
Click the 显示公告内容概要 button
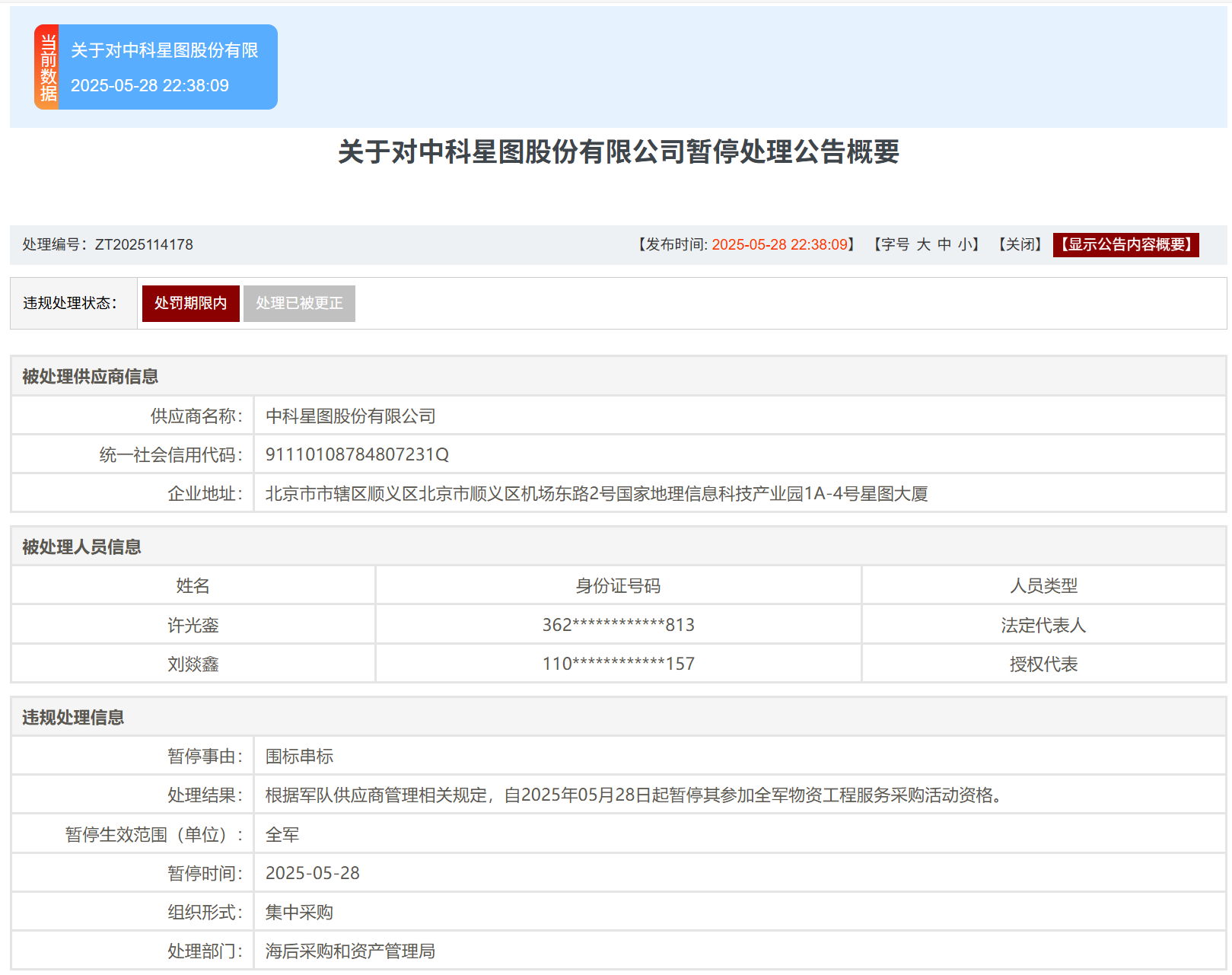click(x=1125, y=244)
